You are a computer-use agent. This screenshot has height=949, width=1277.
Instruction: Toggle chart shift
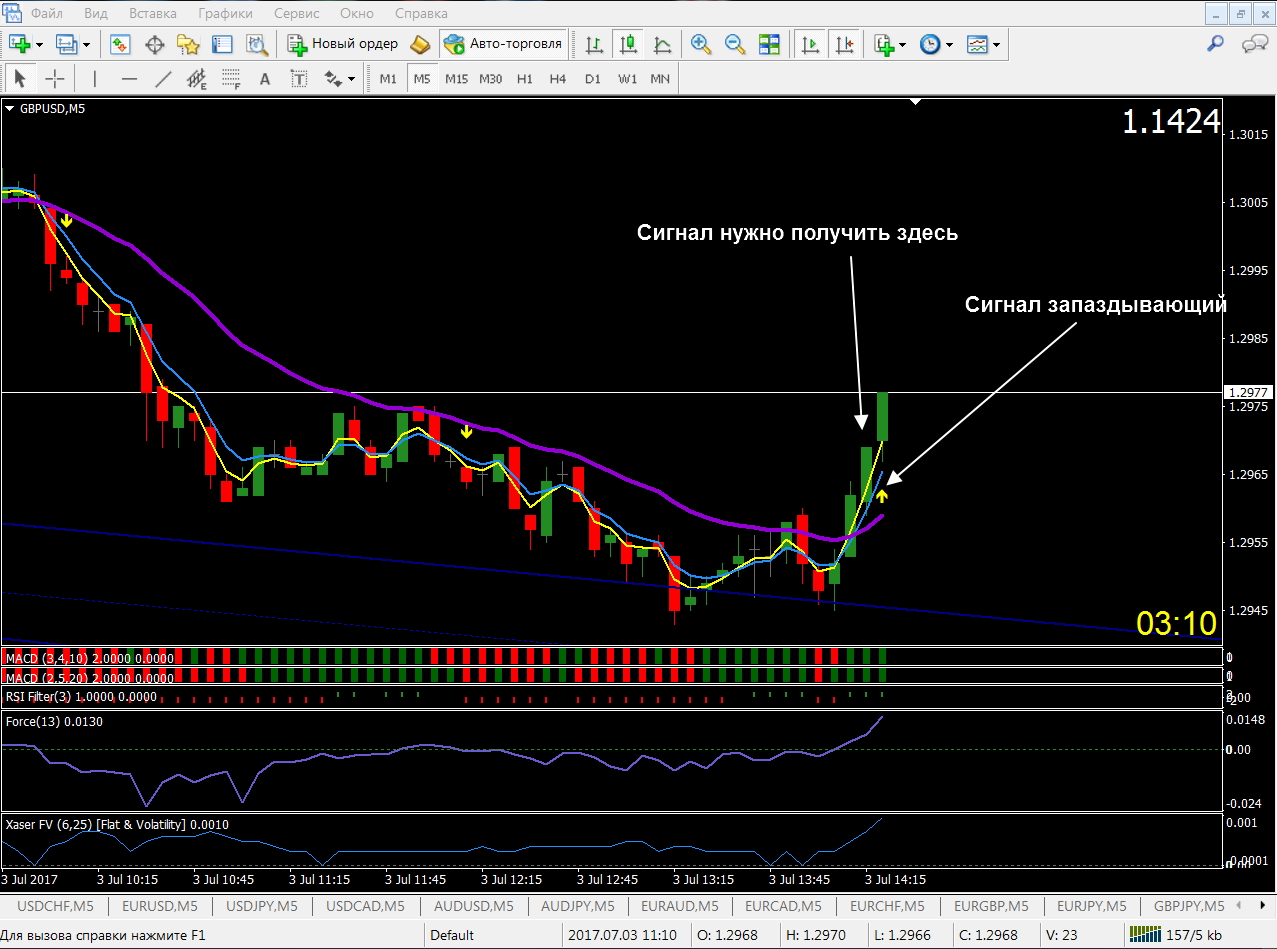[845, 44]
